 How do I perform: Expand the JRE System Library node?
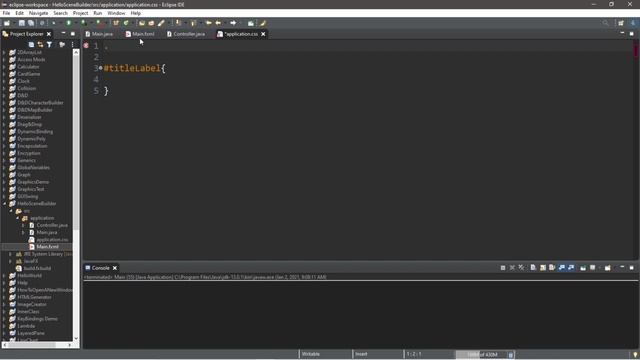[11, 254]
